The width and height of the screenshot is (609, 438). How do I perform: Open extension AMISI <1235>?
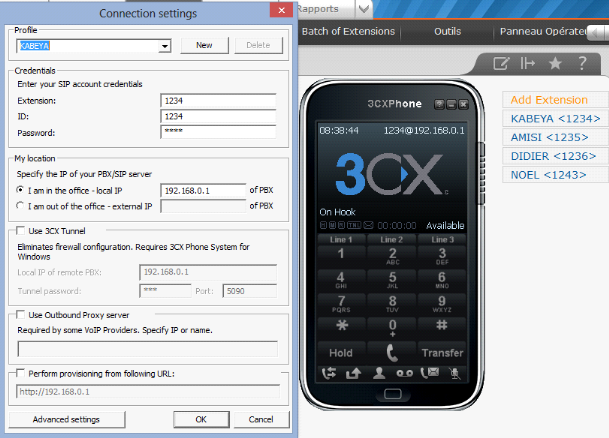[549, 137]
